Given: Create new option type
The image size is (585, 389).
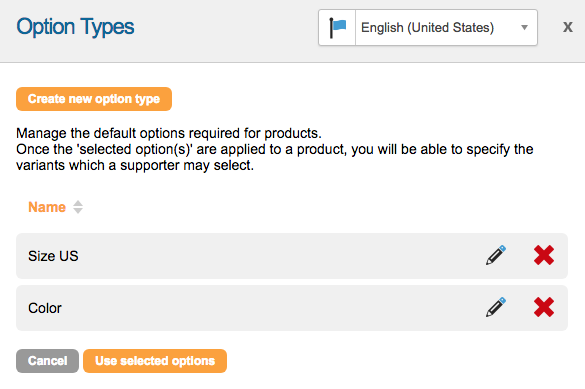Looking at the screenshot, I should click(94, 99).
